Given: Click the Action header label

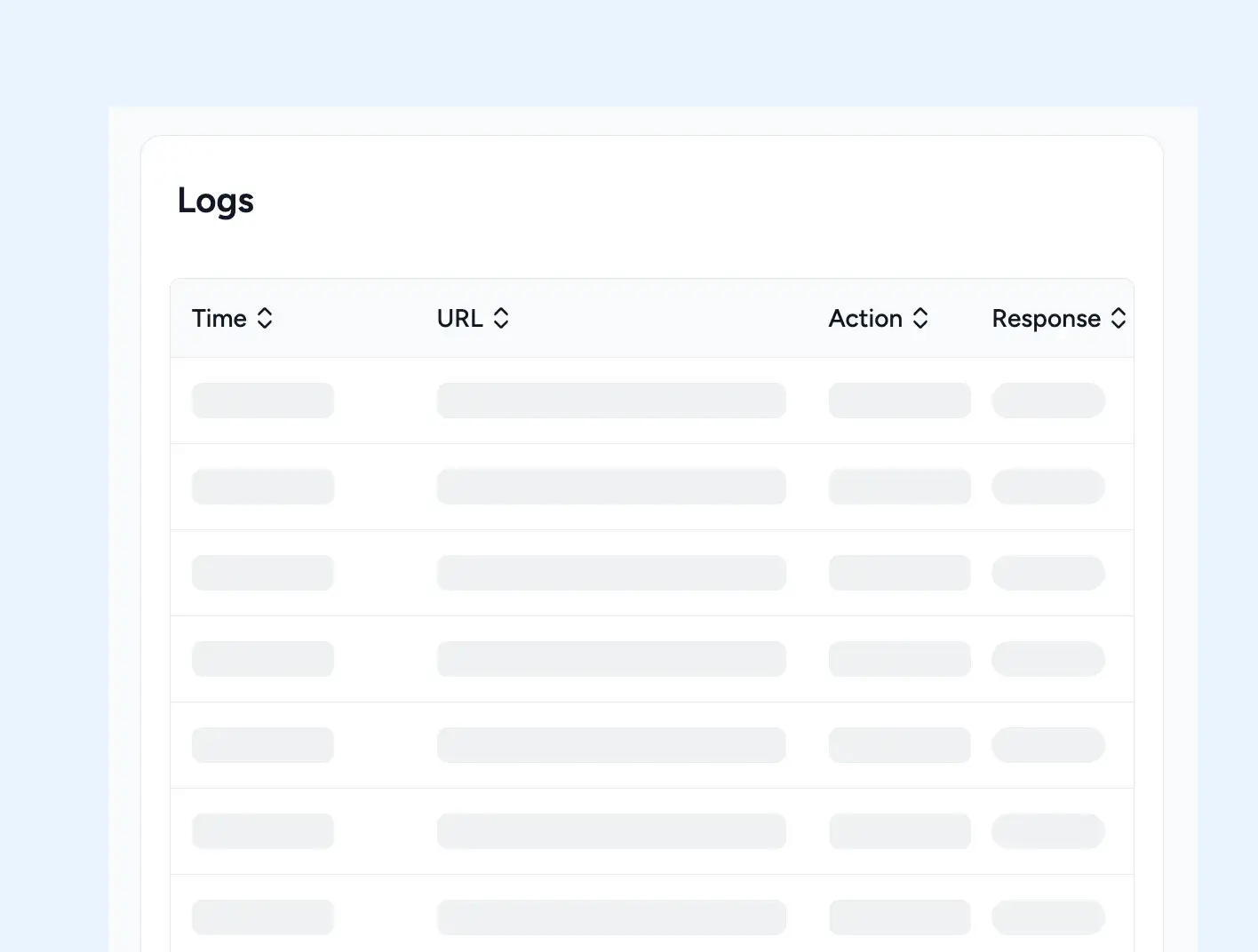Looking at the screenshot, I should tap(865, 318).
